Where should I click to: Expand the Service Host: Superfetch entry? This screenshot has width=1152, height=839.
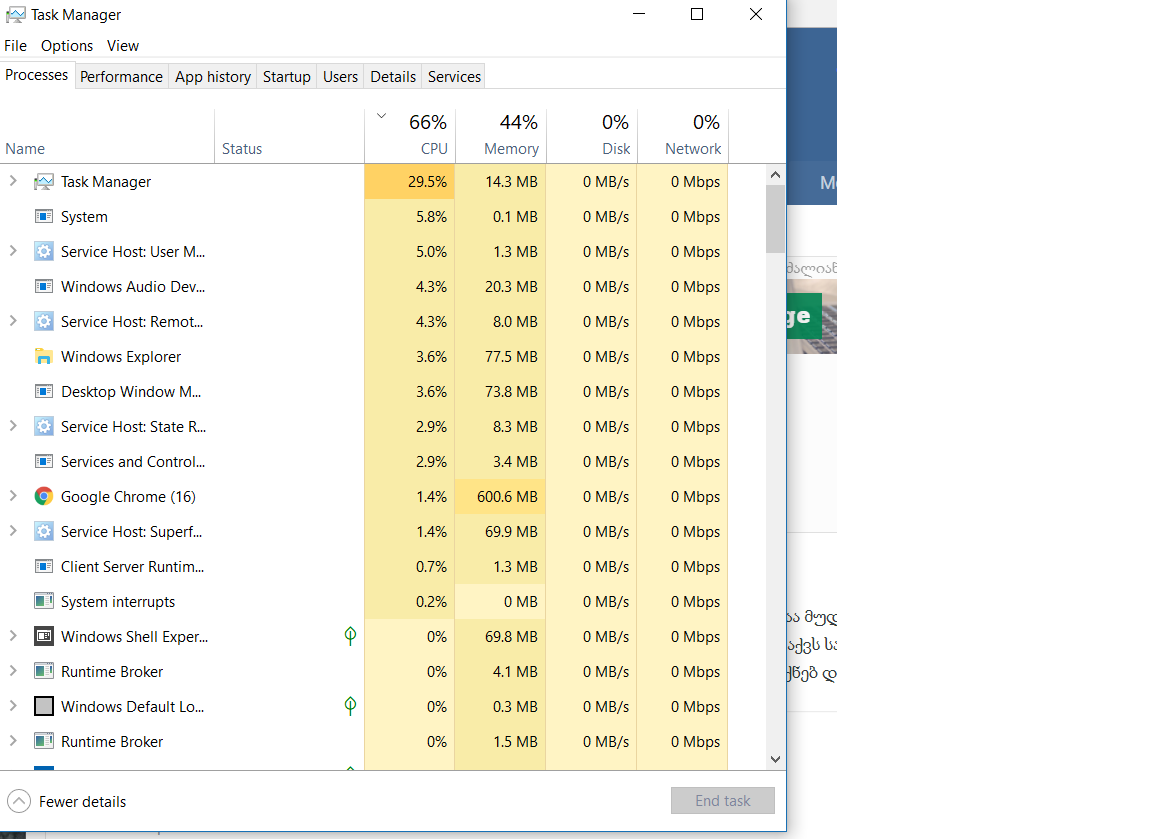click(x=13, y=531)
